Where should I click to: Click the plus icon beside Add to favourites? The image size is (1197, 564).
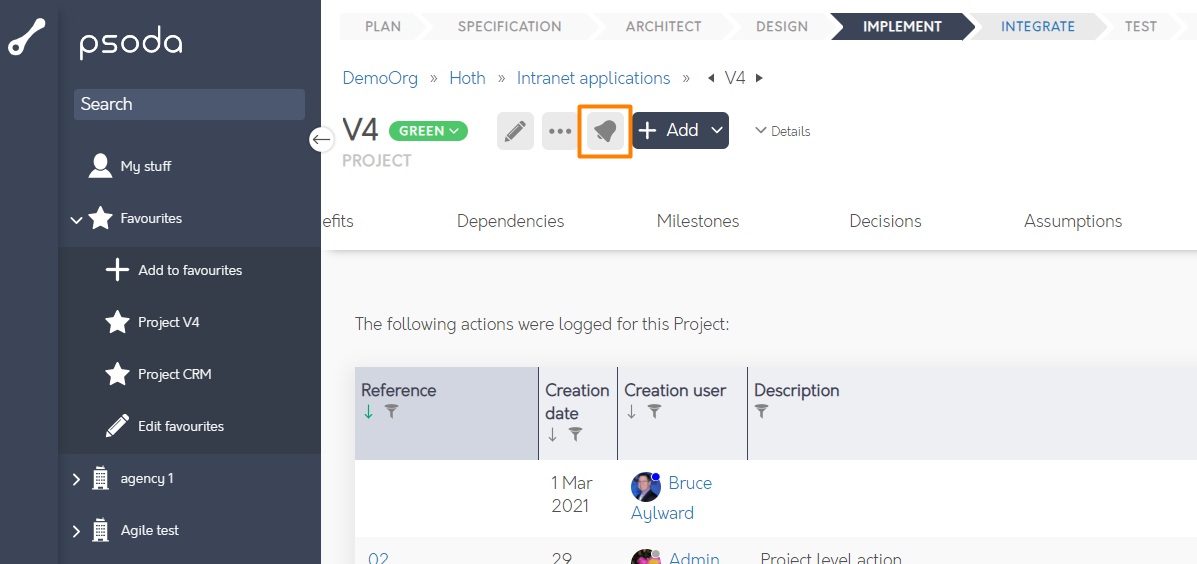(117, 270)
